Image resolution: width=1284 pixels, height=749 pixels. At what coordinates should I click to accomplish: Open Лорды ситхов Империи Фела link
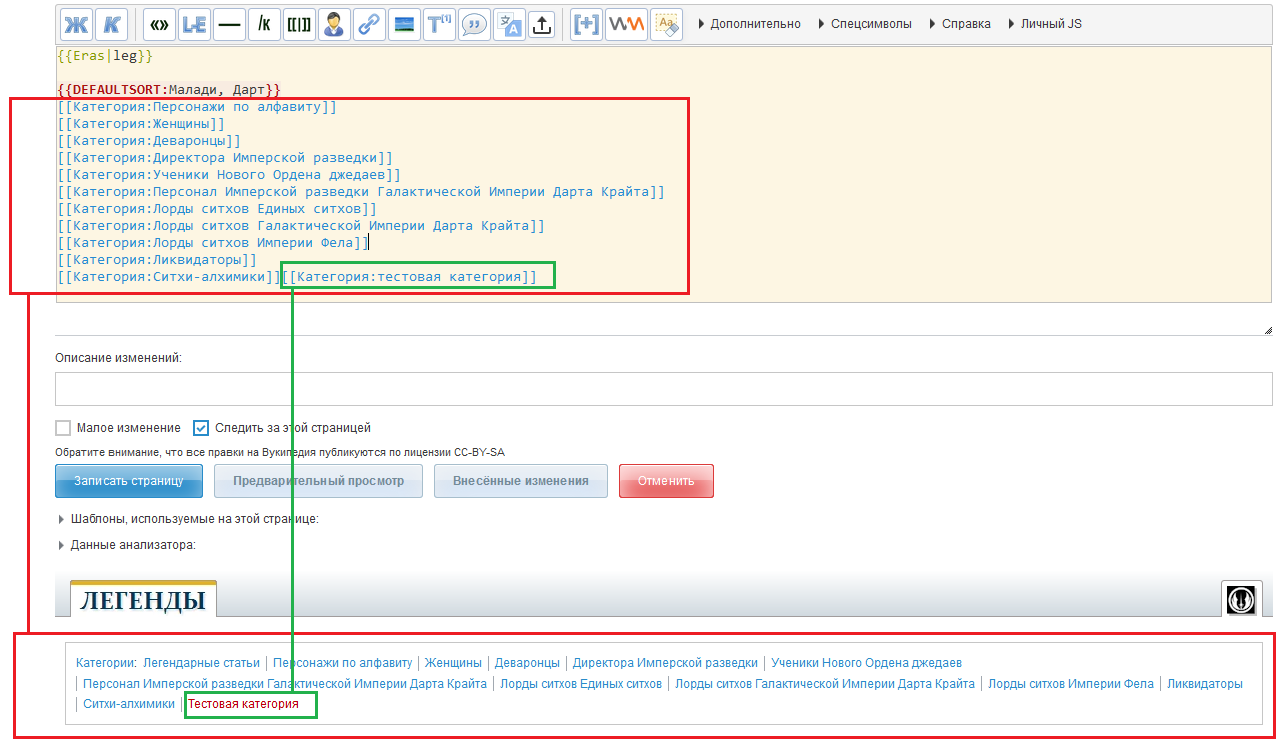[x=1071, y=684]
